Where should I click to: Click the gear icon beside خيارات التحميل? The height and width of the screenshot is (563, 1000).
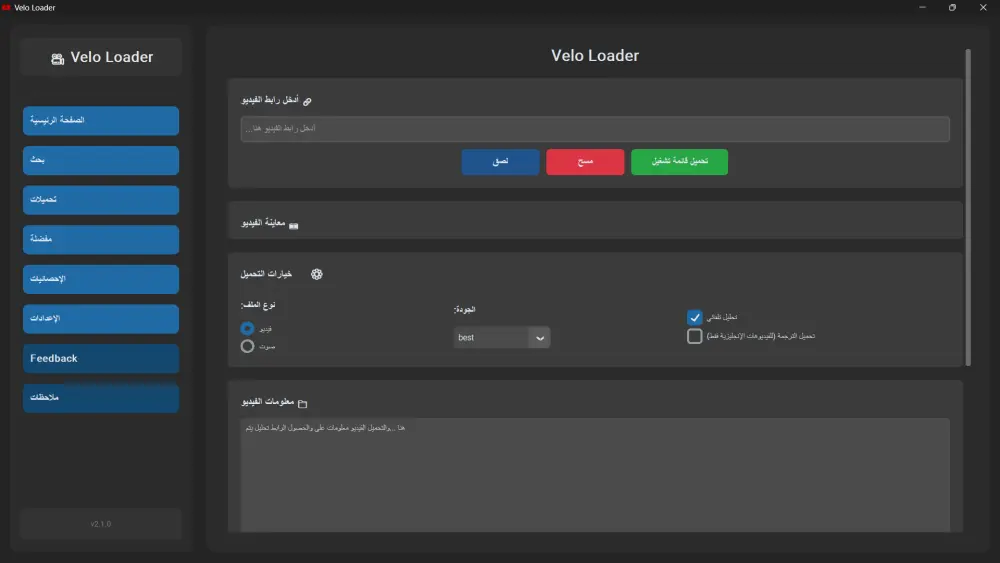[x=316, y=274]
